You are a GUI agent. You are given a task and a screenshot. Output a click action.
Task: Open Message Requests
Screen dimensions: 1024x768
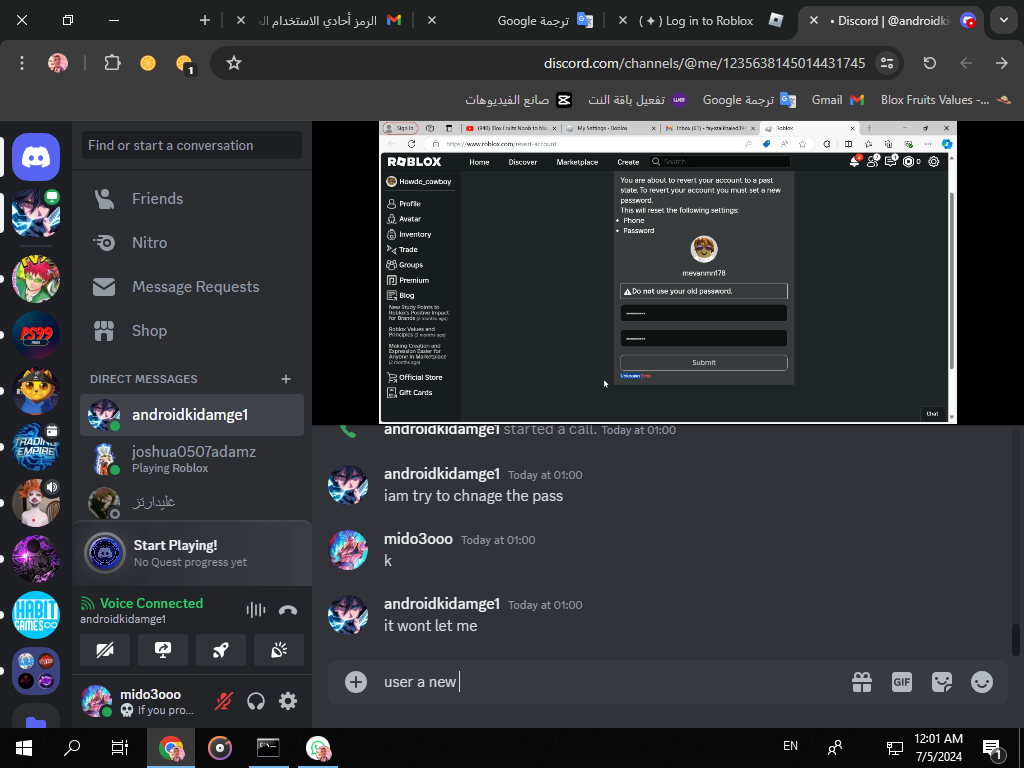pyautogui.click(x=192, y=287)
